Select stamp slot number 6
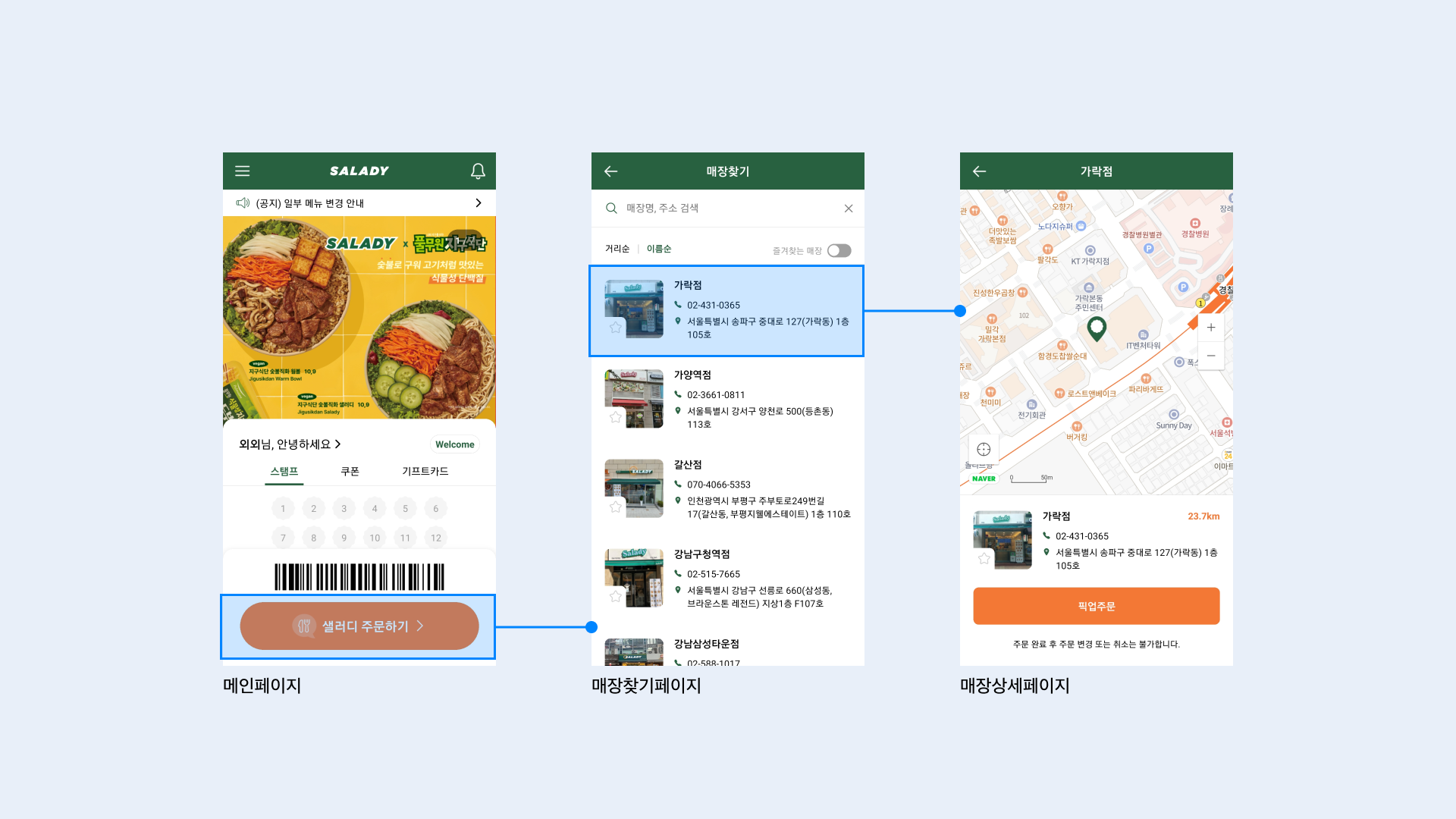Viewport: 1456px width, 819px height. [436, 509]
